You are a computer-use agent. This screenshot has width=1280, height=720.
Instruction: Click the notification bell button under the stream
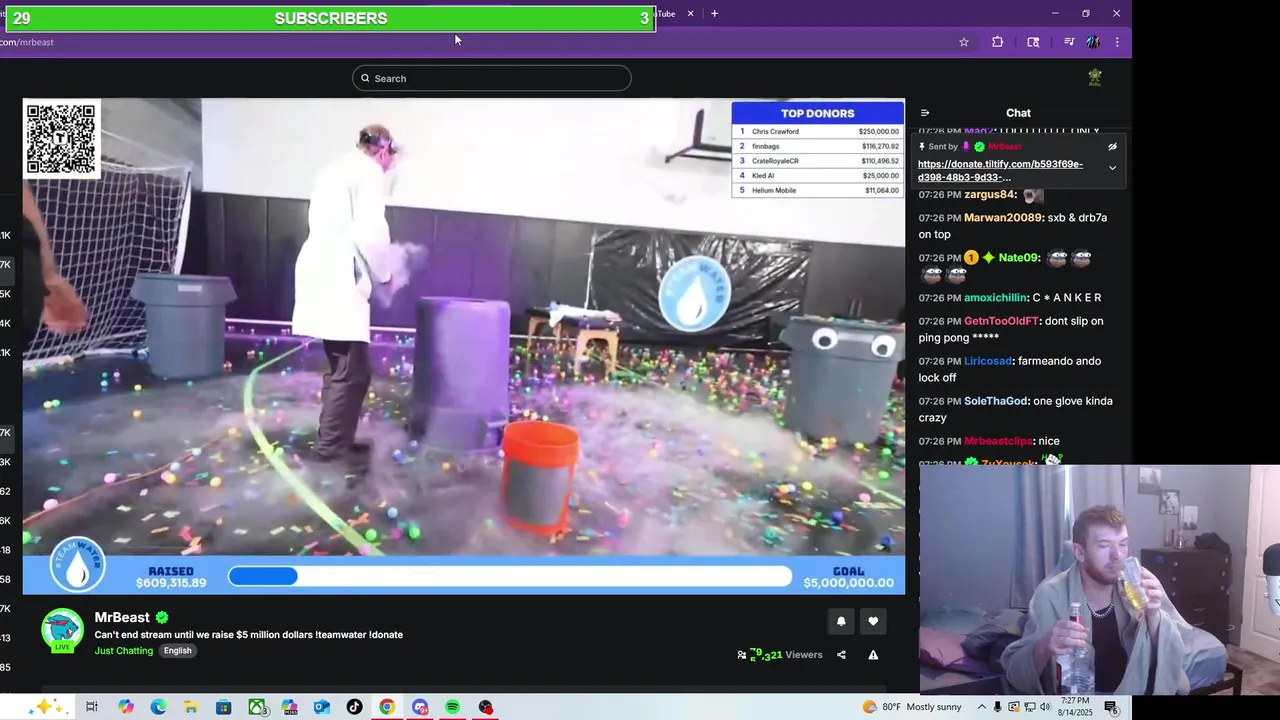coord(841,621)
